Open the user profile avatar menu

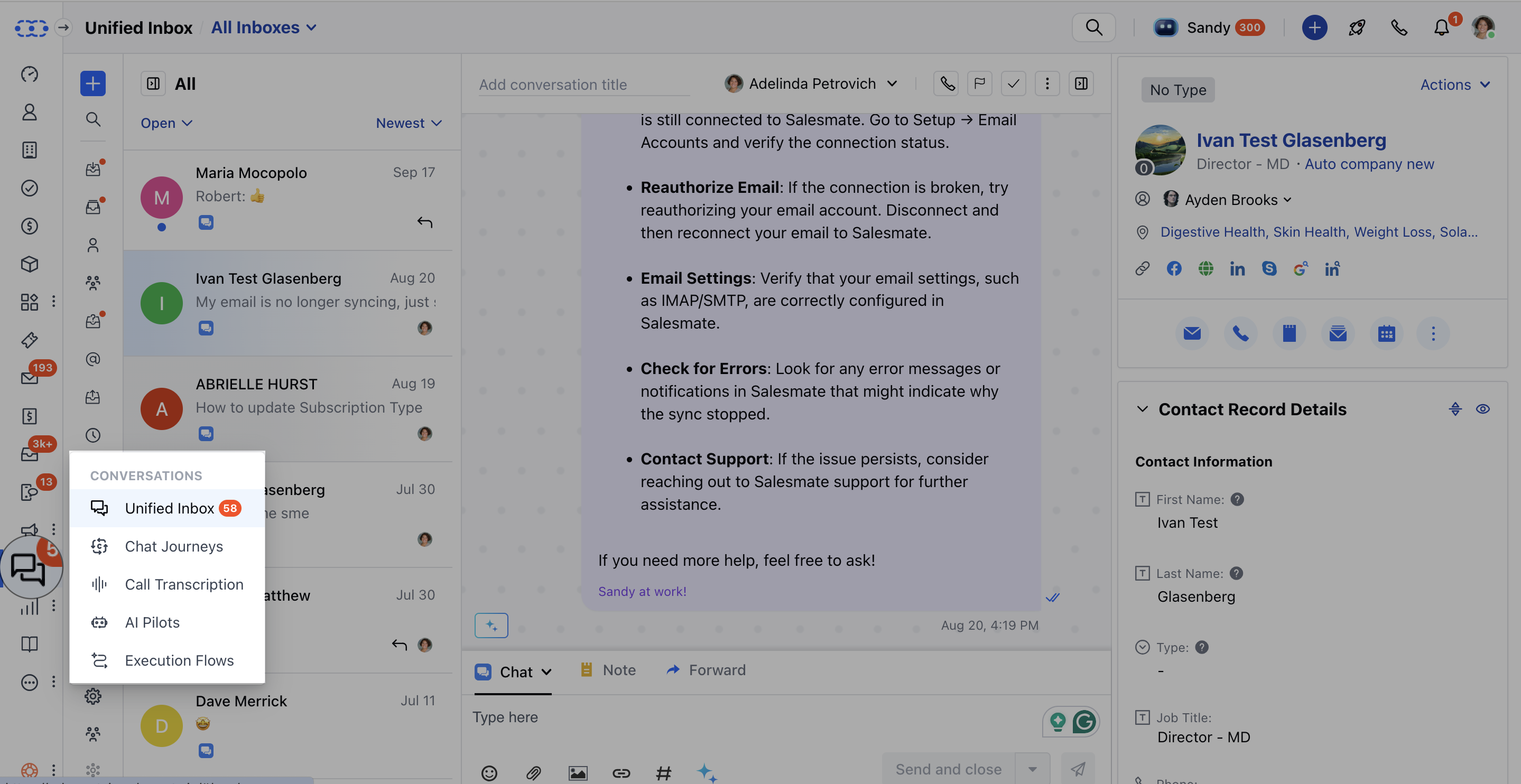(1483, 28)
